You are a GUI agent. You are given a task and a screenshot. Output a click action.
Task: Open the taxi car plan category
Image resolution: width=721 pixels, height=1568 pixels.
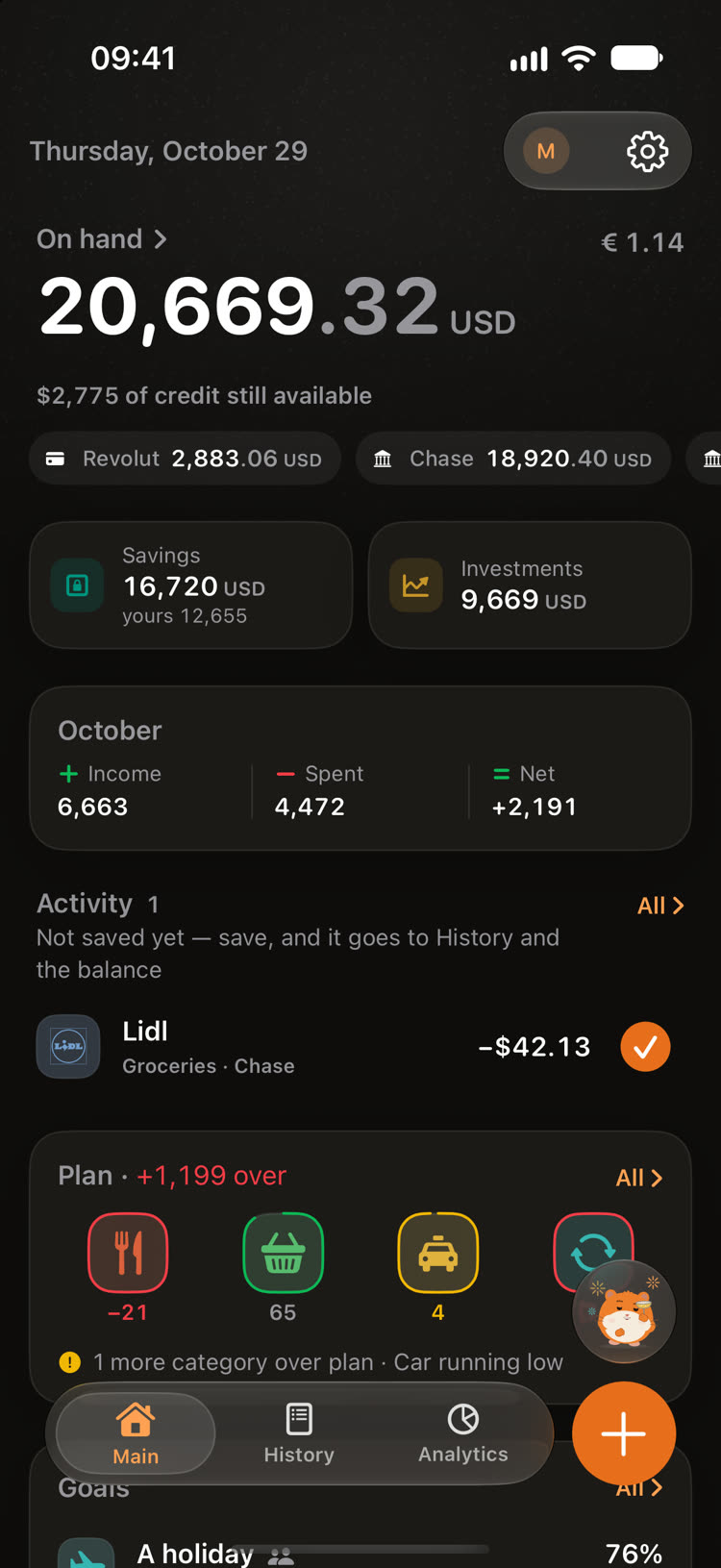(x=438, y=1253)
